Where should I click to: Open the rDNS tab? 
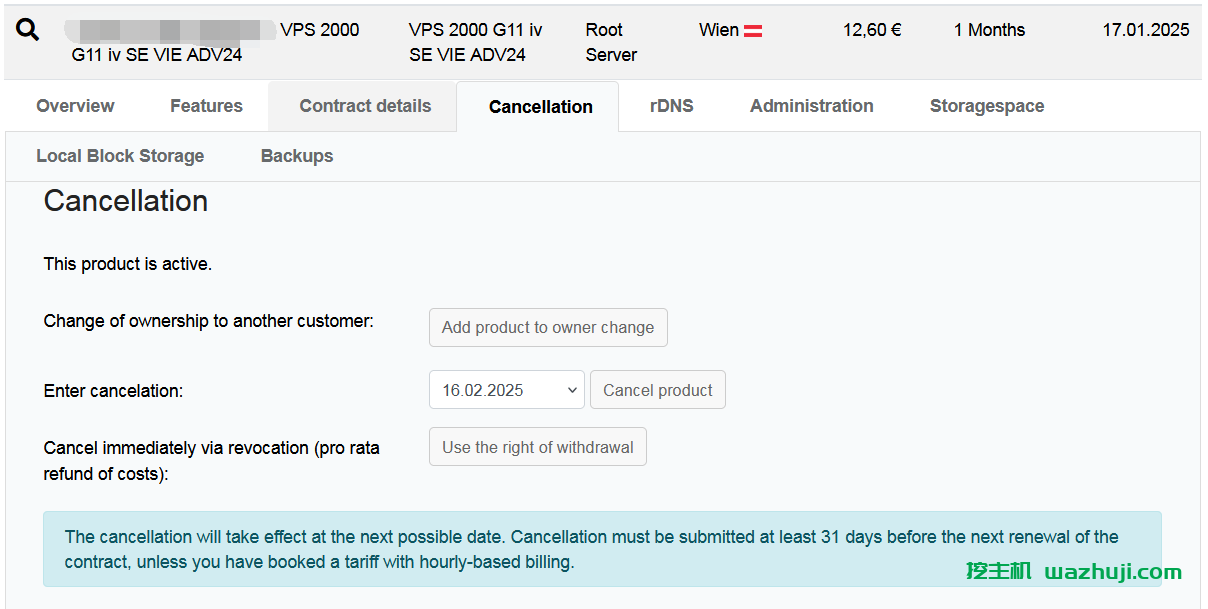tap(671, 106)
